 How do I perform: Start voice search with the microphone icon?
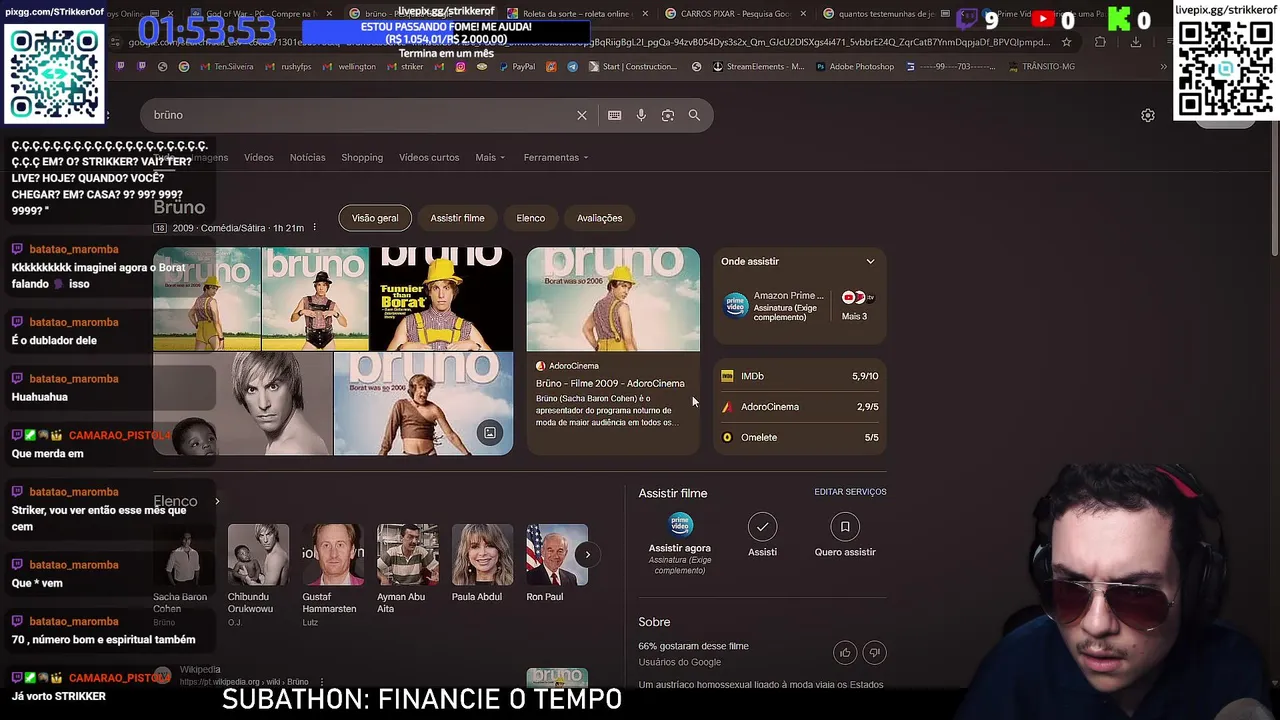[x=641, y=115]
